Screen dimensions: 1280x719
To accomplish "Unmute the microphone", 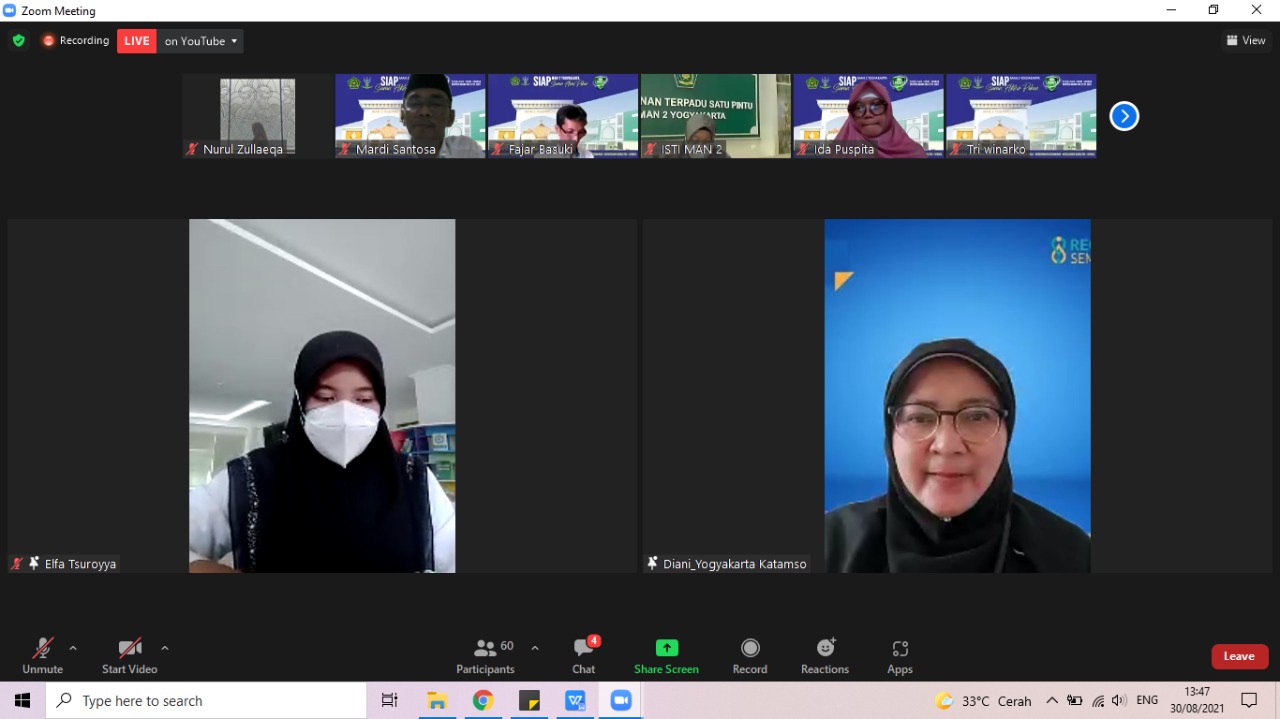I will [x=42, y=656].
